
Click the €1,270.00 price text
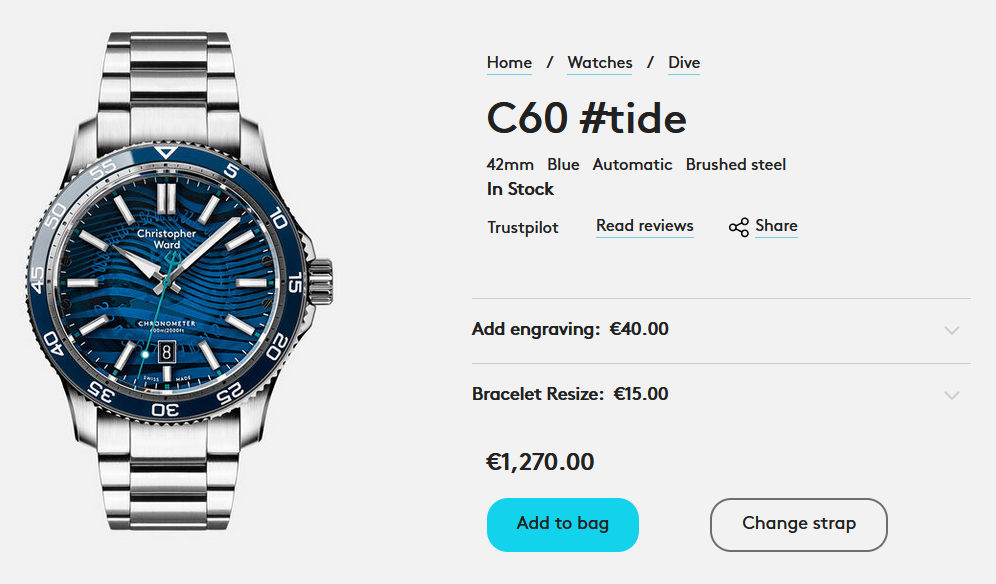(540, 462)
